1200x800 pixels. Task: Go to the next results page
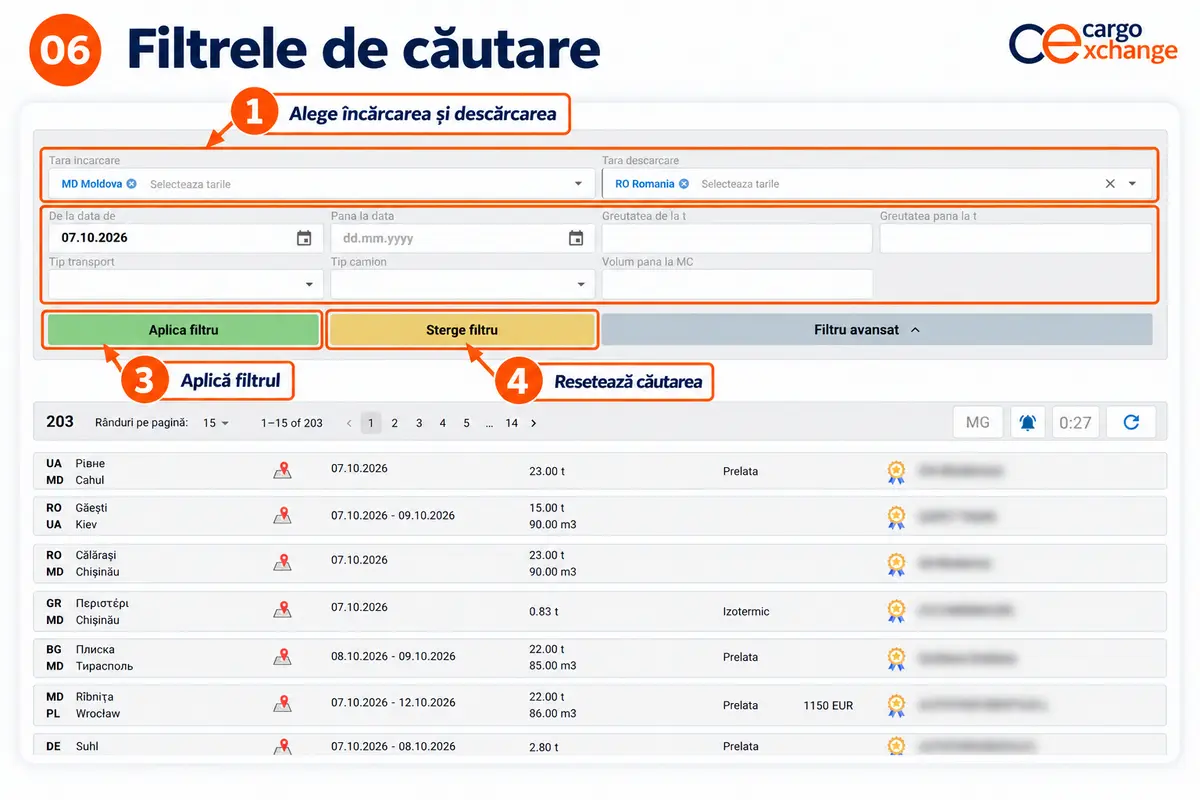tap(534, 423)
